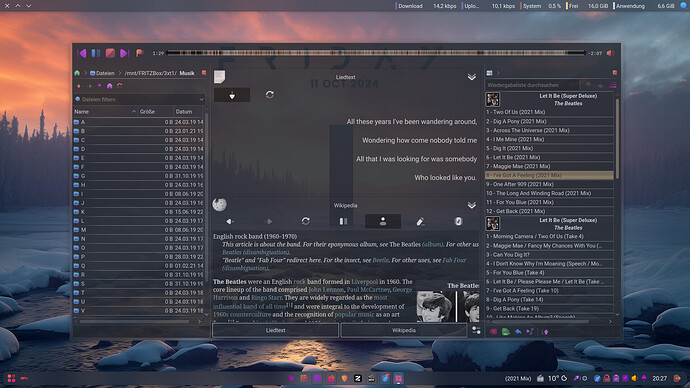
Task: Expand the playlist breadcrumb arrow
Action: point(498,73)
